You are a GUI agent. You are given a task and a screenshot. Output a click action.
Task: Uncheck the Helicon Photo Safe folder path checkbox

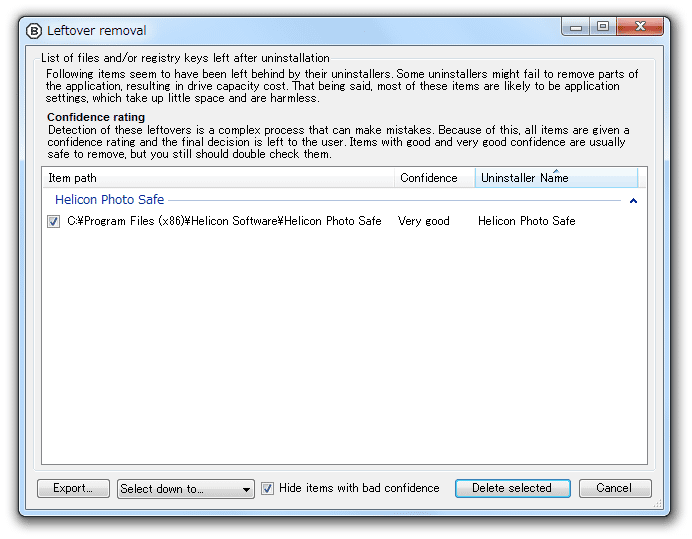53,221
